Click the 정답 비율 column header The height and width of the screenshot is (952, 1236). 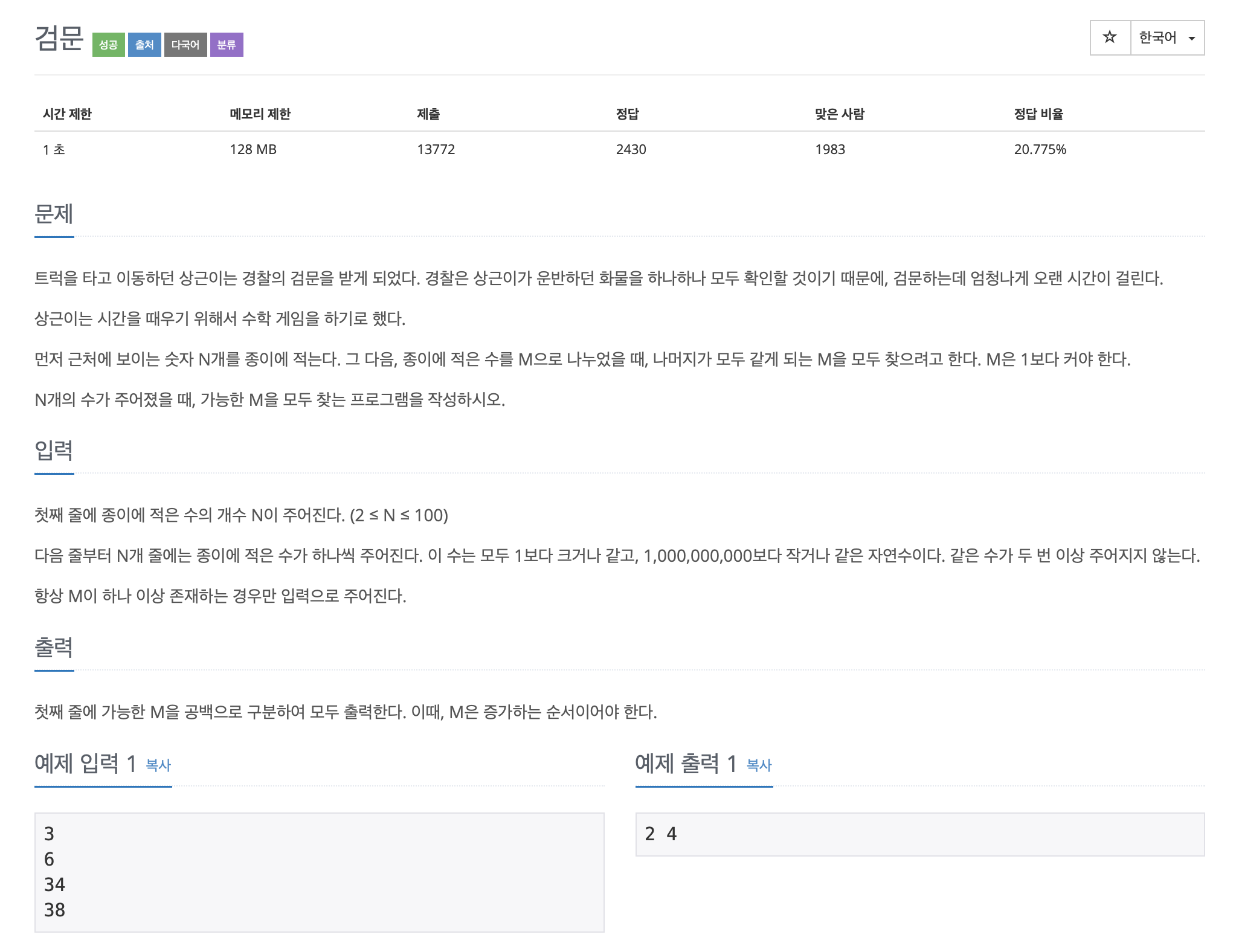pos(1038,114)
